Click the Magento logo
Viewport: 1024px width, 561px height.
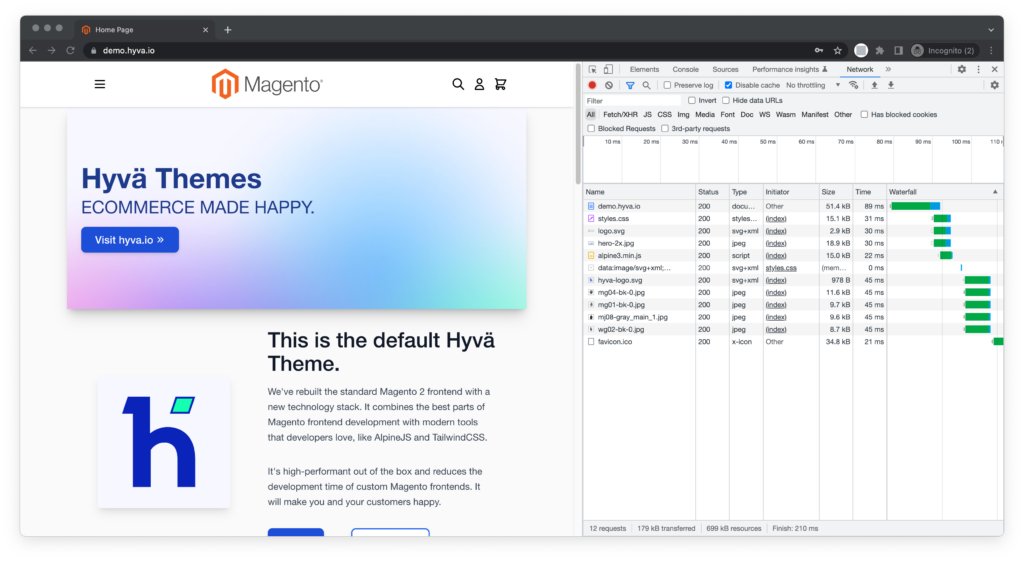(x=266, y=84)
